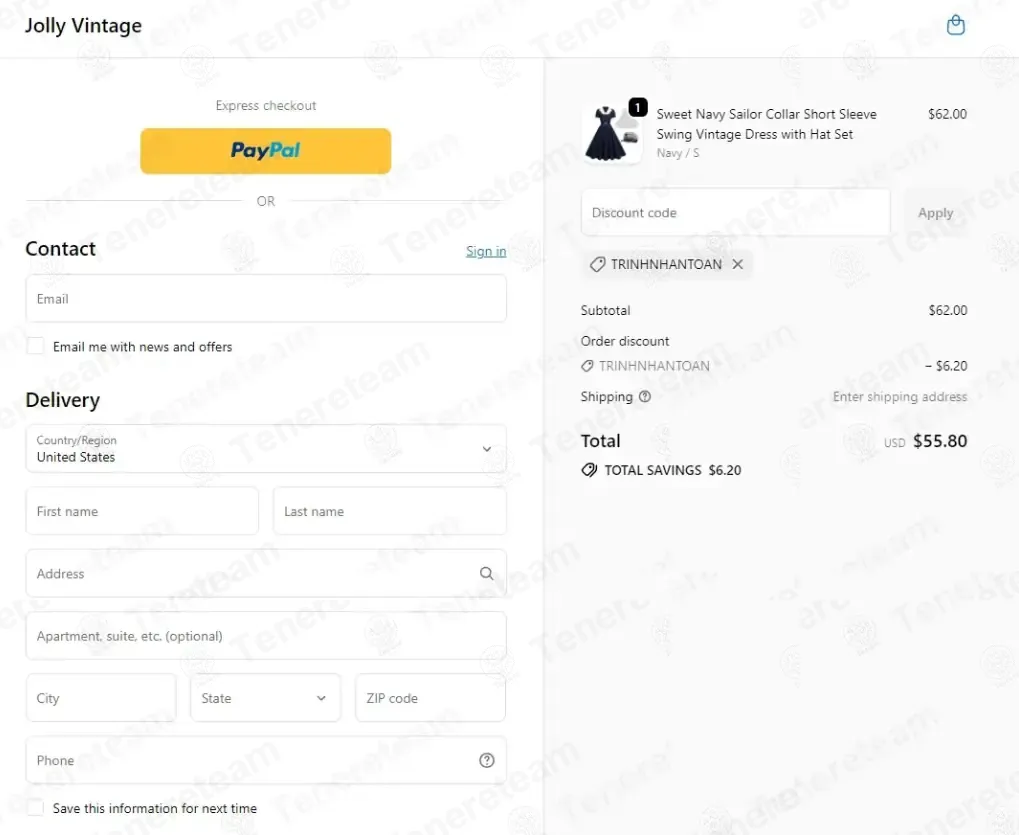This screenshot has height=835, width=1019.
Task: Focus the Email input field
Action: point(266,298)
